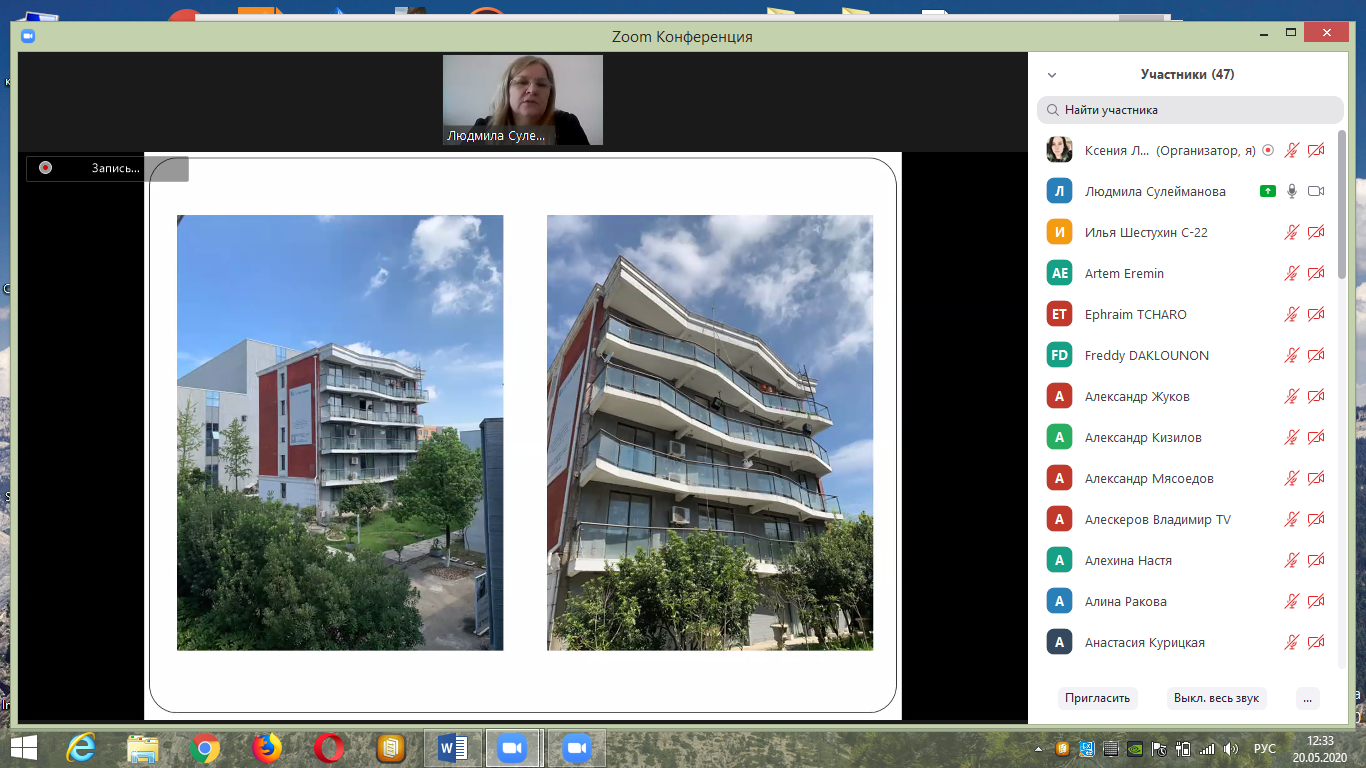Screen dimensions: 1366x768
Task: Click the camera-off icon for Алескеров Владимир TV
Action: pos(1316,519)
